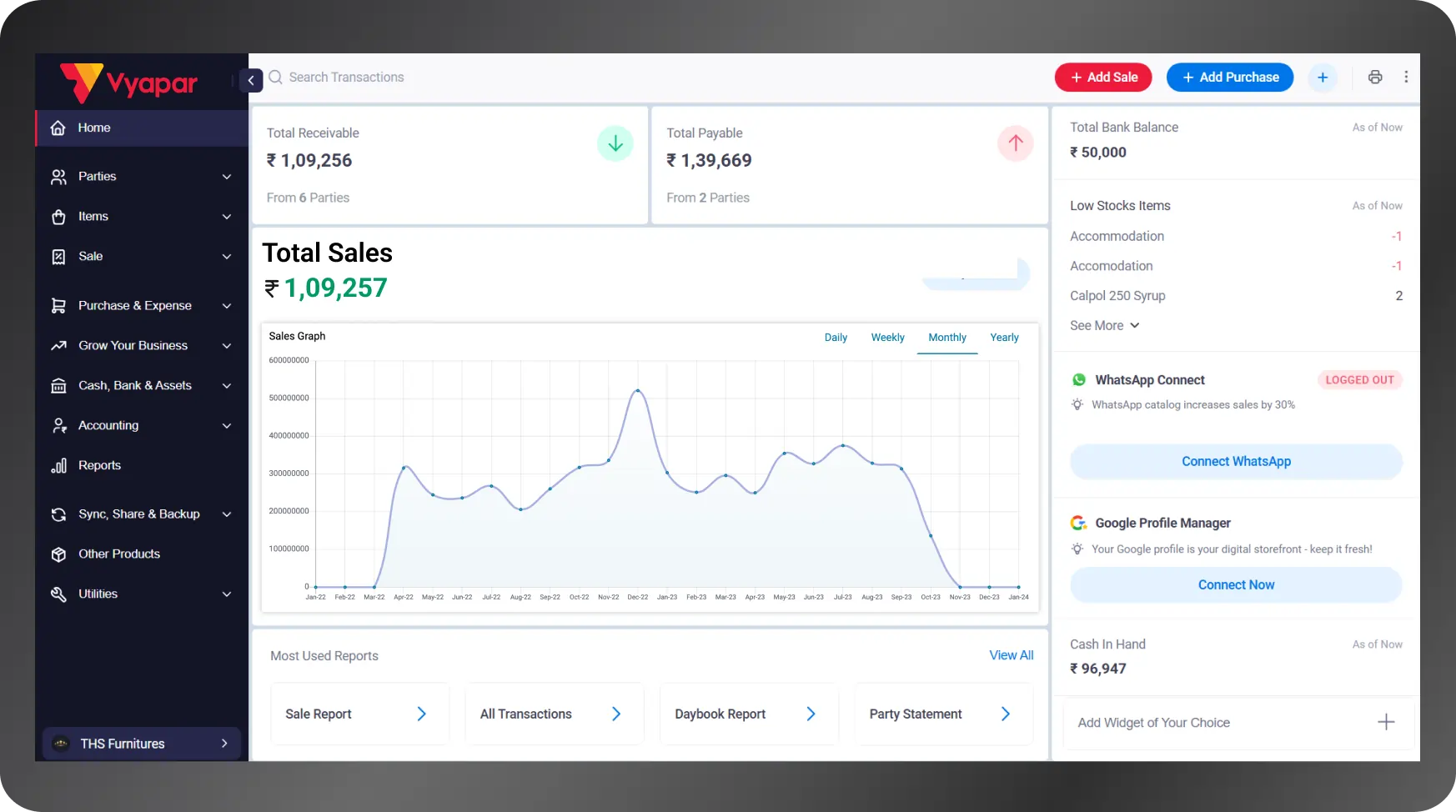Click the Other Products sidebar icon

pos(58,554)
